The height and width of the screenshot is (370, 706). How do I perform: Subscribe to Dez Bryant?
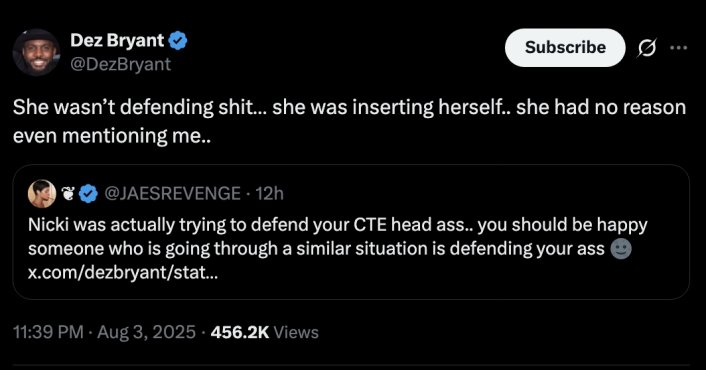click(565, 47)
